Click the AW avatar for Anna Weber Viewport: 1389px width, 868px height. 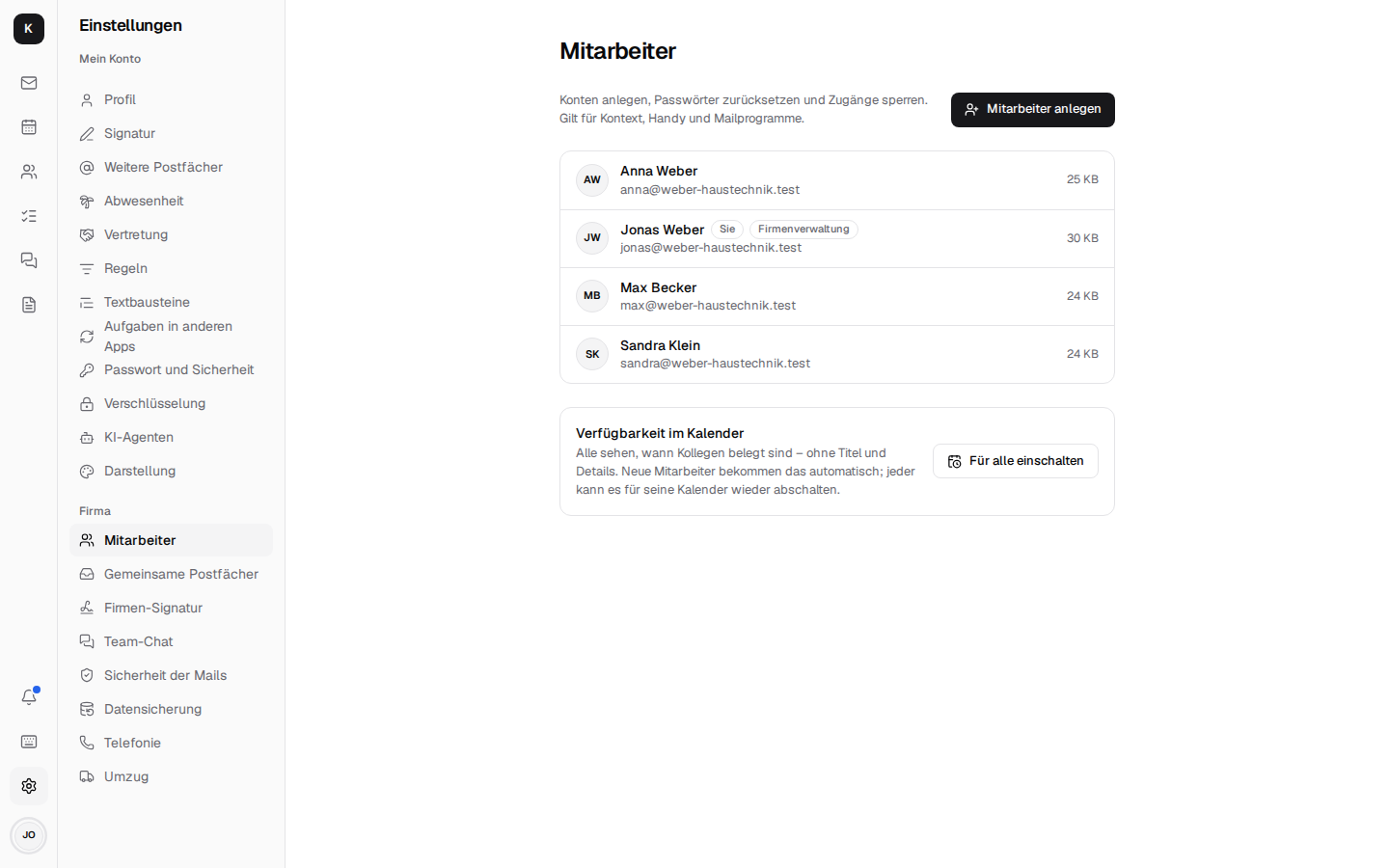[x=592, y=180]
